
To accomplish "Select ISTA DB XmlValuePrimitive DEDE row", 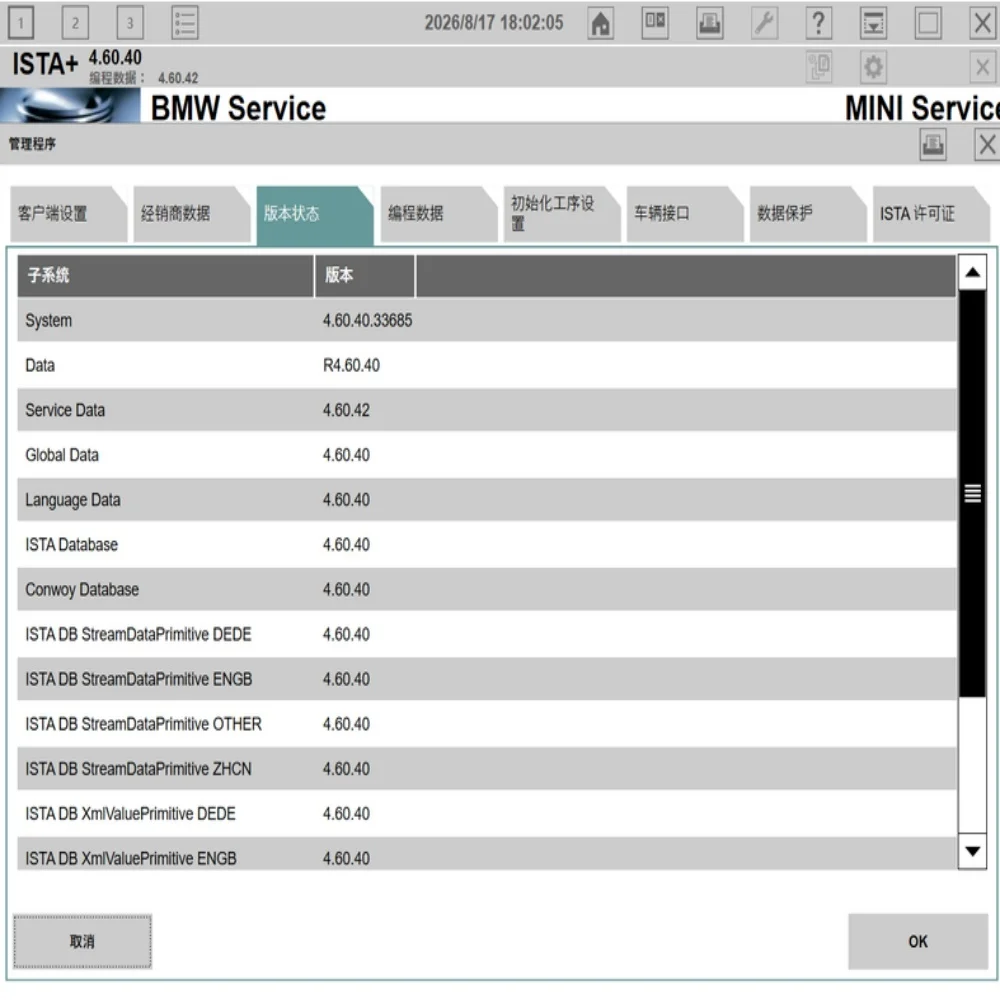I will point(487,814).
